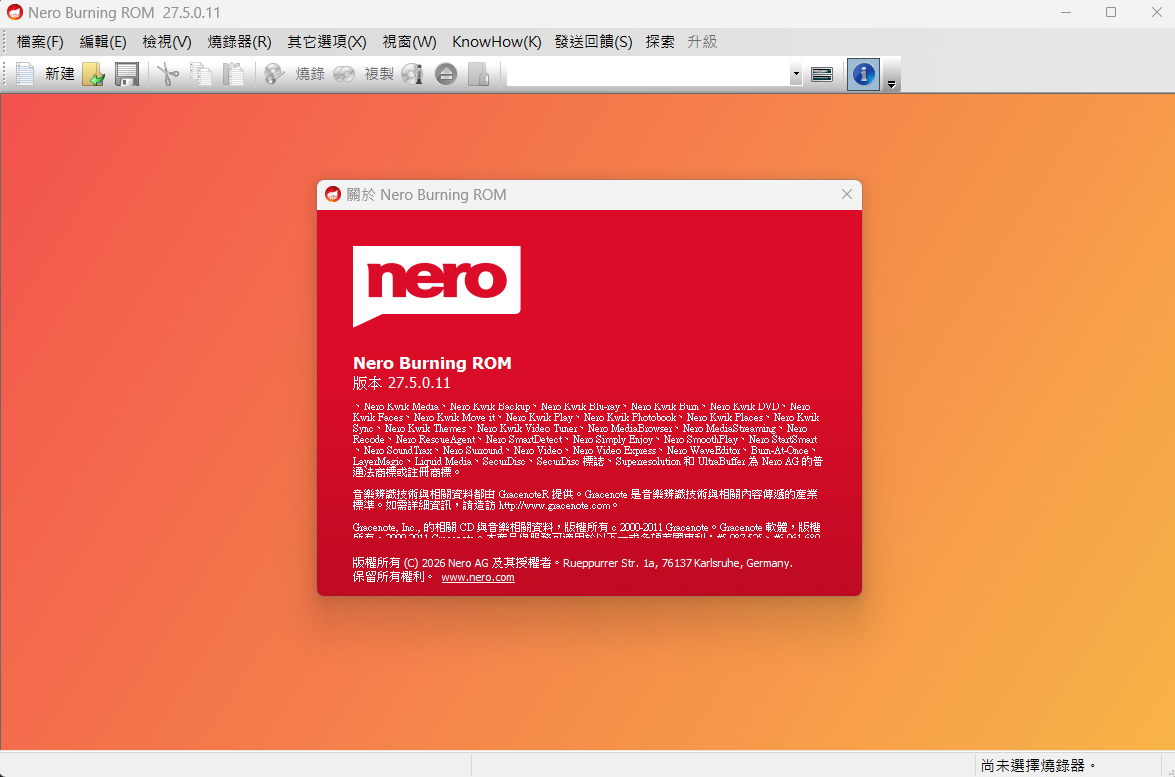Close the 關於 Nero Burning ROM dialog
Viewport: 1175px width, 777px height.
click(847, 194)
